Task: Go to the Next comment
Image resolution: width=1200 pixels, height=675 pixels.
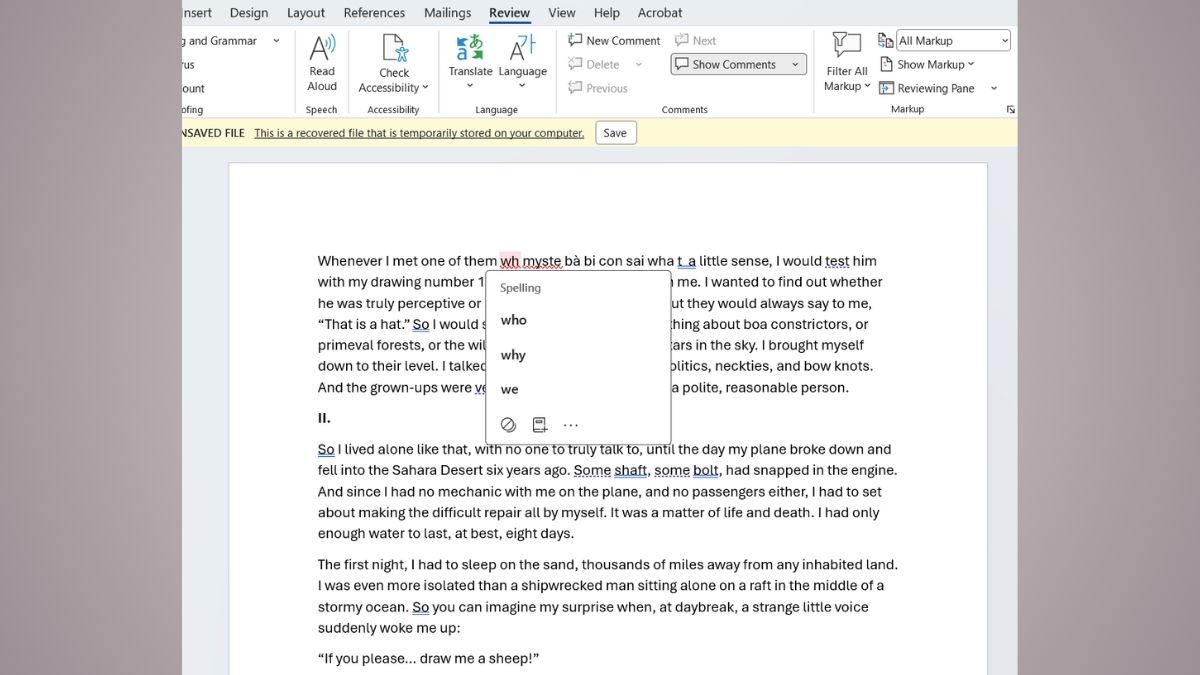Action: [x=695, y=41]
